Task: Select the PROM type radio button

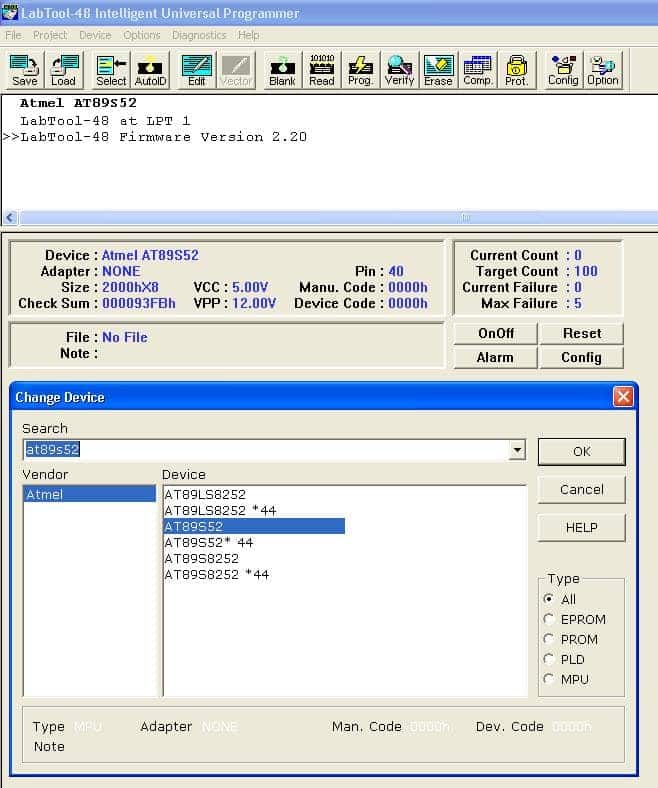Action: click(x=549, y=639)
